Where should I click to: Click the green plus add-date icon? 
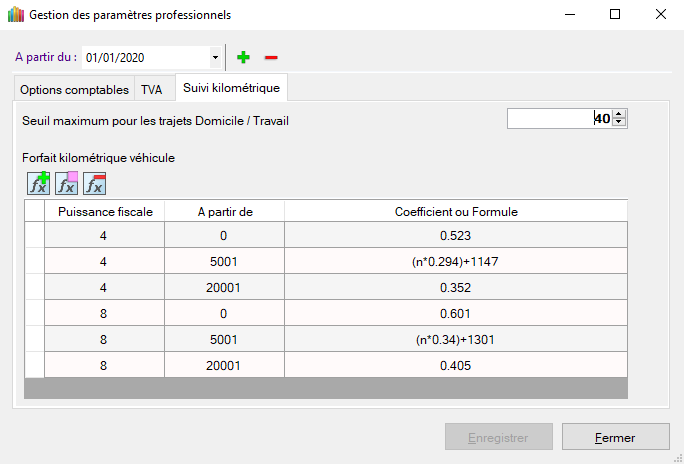pyautogui.click(x=243, y=57)
